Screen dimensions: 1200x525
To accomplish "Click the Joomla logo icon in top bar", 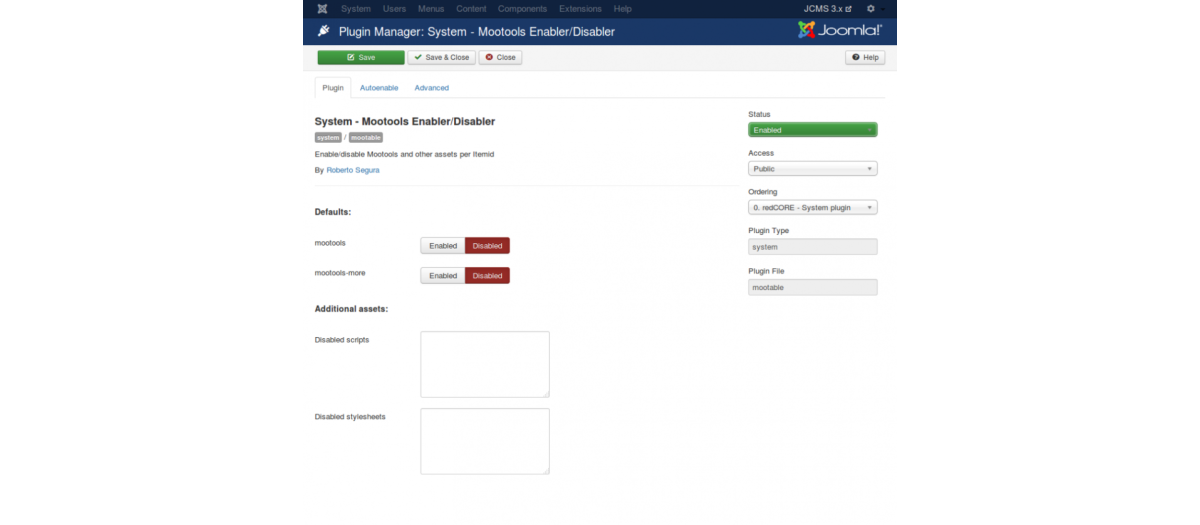I will point(322,9).
